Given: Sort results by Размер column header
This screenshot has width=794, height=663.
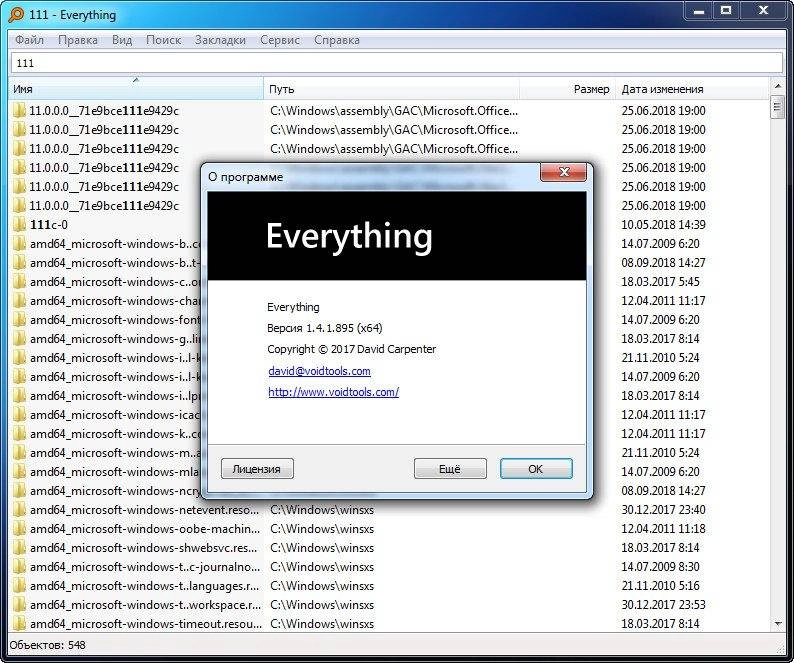Looking at the screenshot, I should [x=568, y=89].
